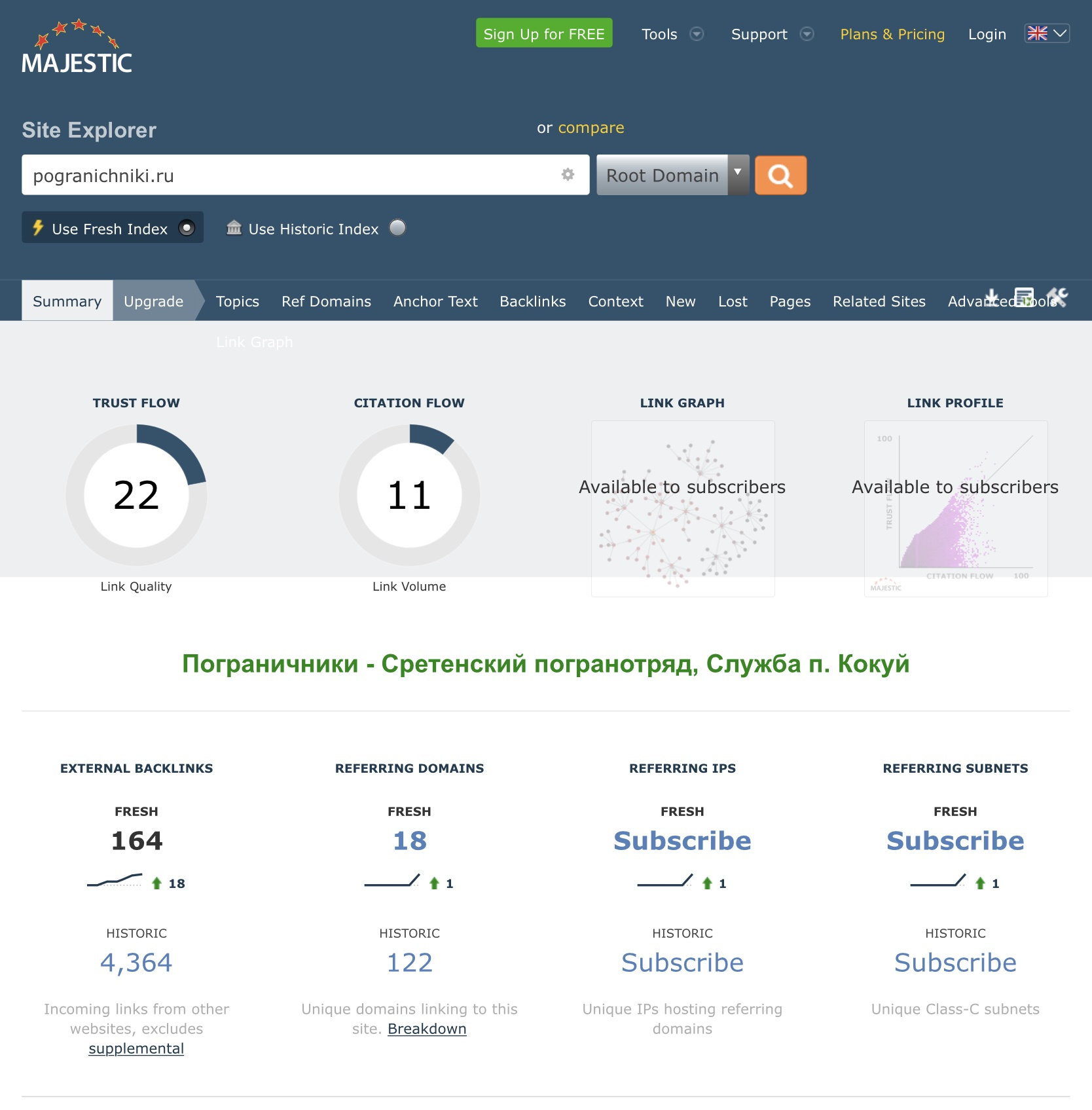Click the Majestic logo

pyautogui.click(x=77, y=46)
